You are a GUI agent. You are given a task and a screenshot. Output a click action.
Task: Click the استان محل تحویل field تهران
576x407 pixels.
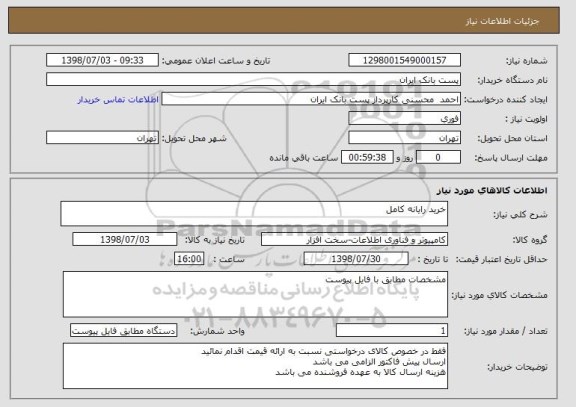404,138
